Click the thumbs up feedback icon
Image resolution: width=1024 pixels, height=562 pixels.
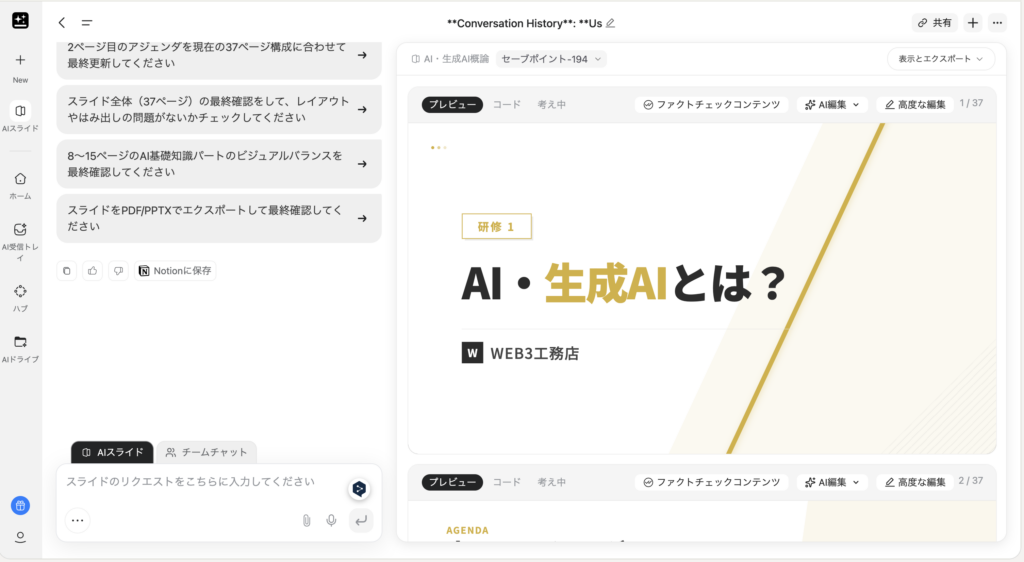pos(93,271)
